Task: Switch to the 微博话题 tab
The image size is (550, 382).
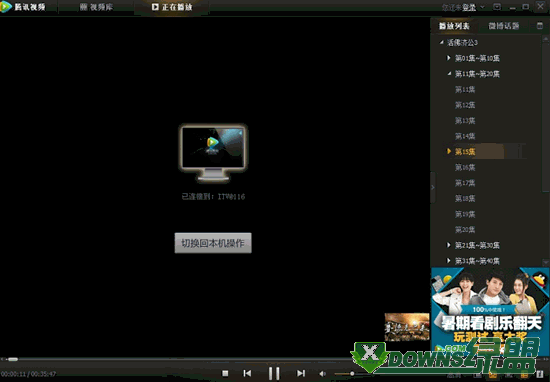Action: [x=503, y=26]
